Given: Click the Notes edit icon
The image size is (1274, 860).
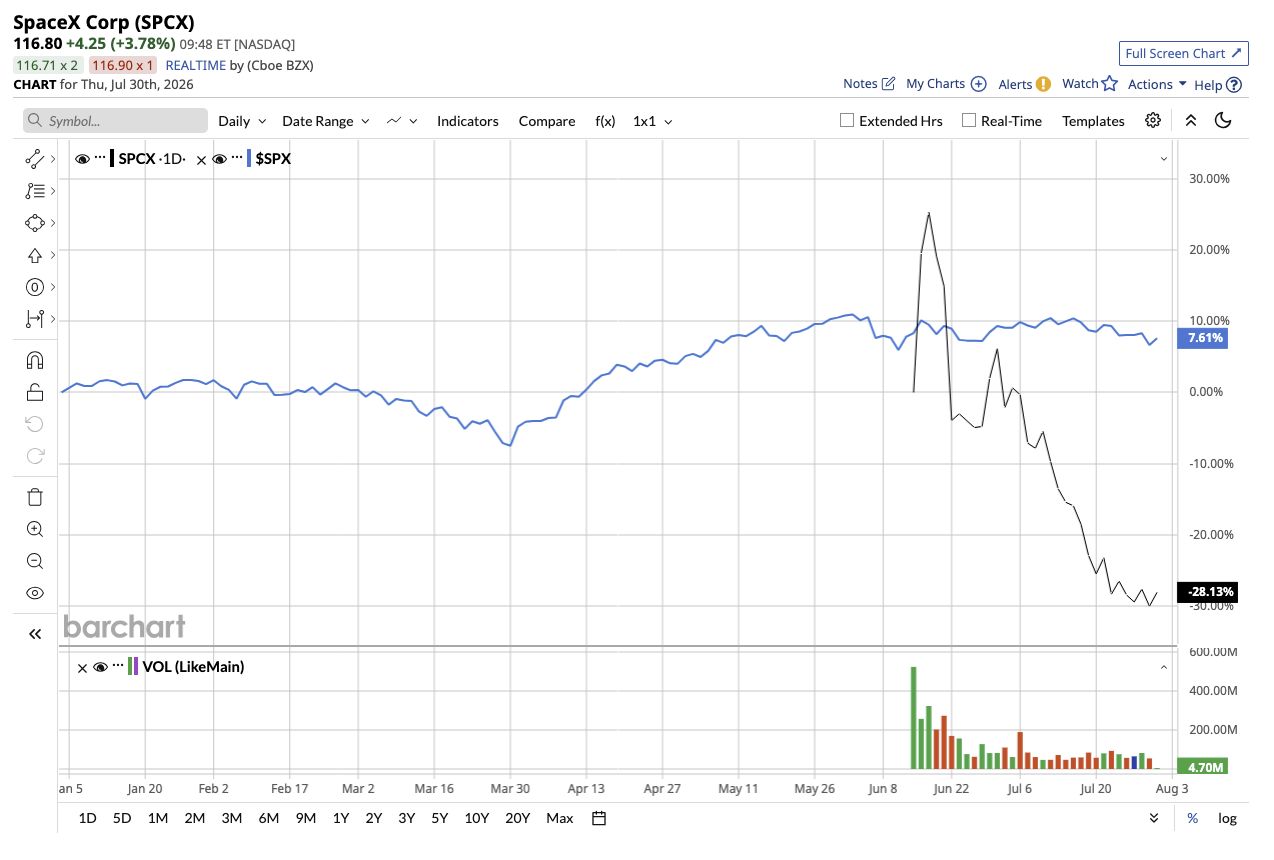Looking at the screenshot, I should coord(889,84).
